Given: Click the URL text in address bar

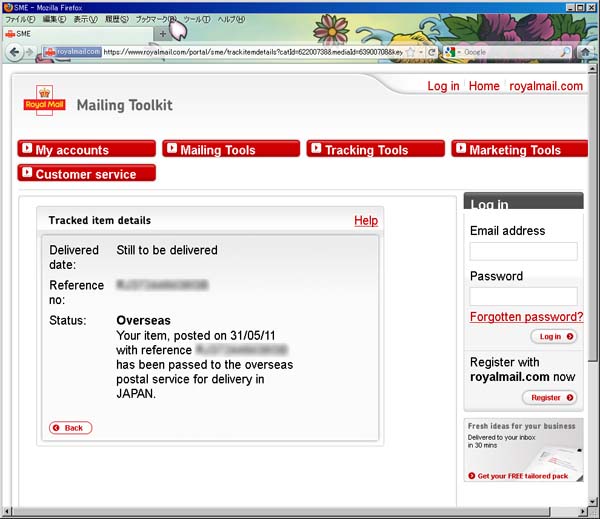Looking at the screenshot, I should click(253, 52).
